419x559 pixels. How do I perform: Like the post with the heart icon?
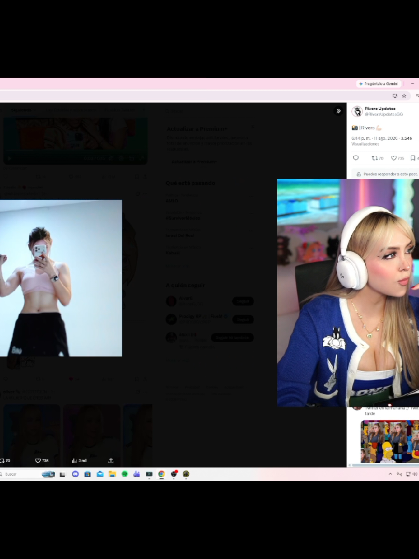coord(394,158)
